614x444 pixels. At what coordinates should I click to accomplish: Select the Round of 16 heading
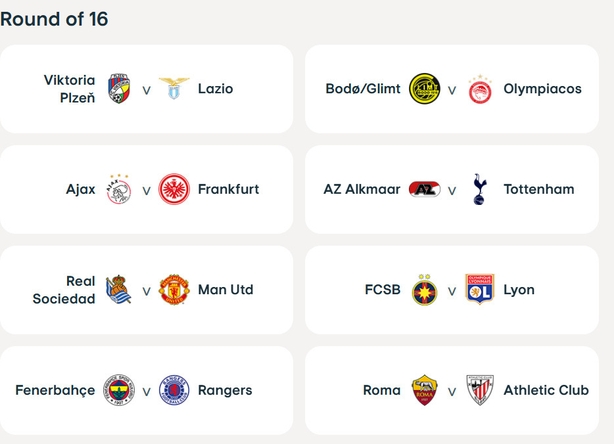tap(54, 19)
